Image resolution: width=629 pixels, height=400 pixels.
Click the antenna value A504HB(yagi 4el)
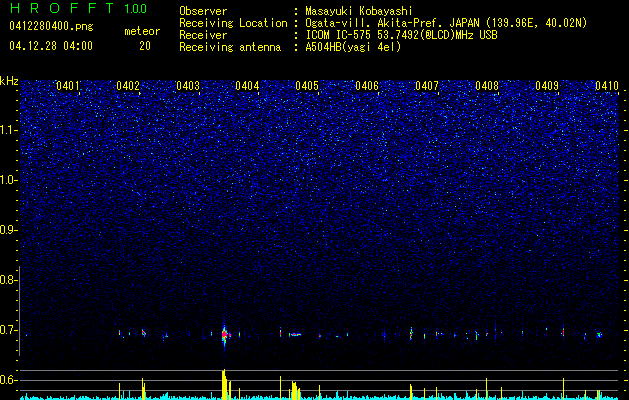[x=353, y=47]
